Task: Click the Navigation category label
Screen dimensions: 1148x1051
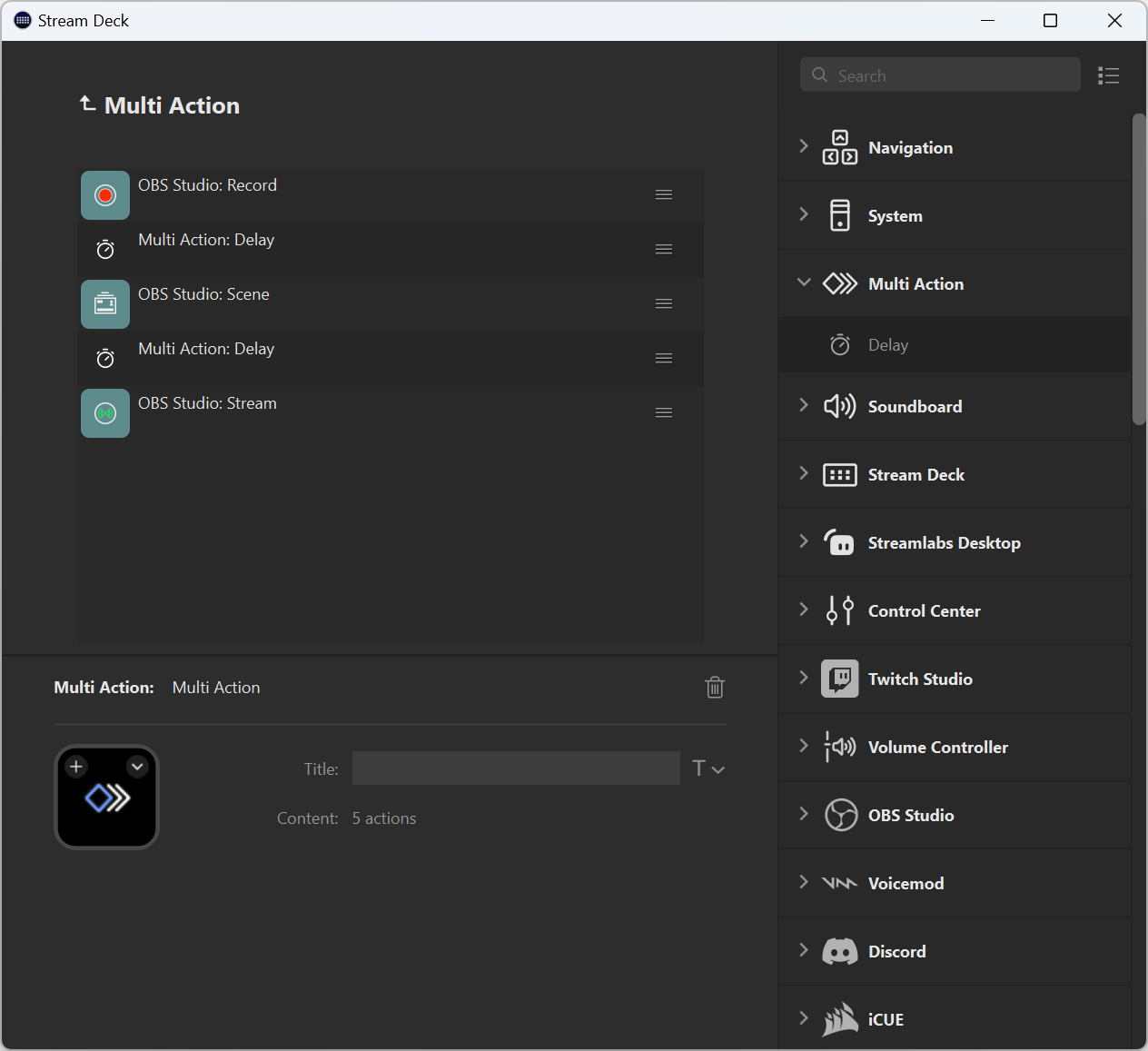Action: pyautogui.click(x=910, y=147)
